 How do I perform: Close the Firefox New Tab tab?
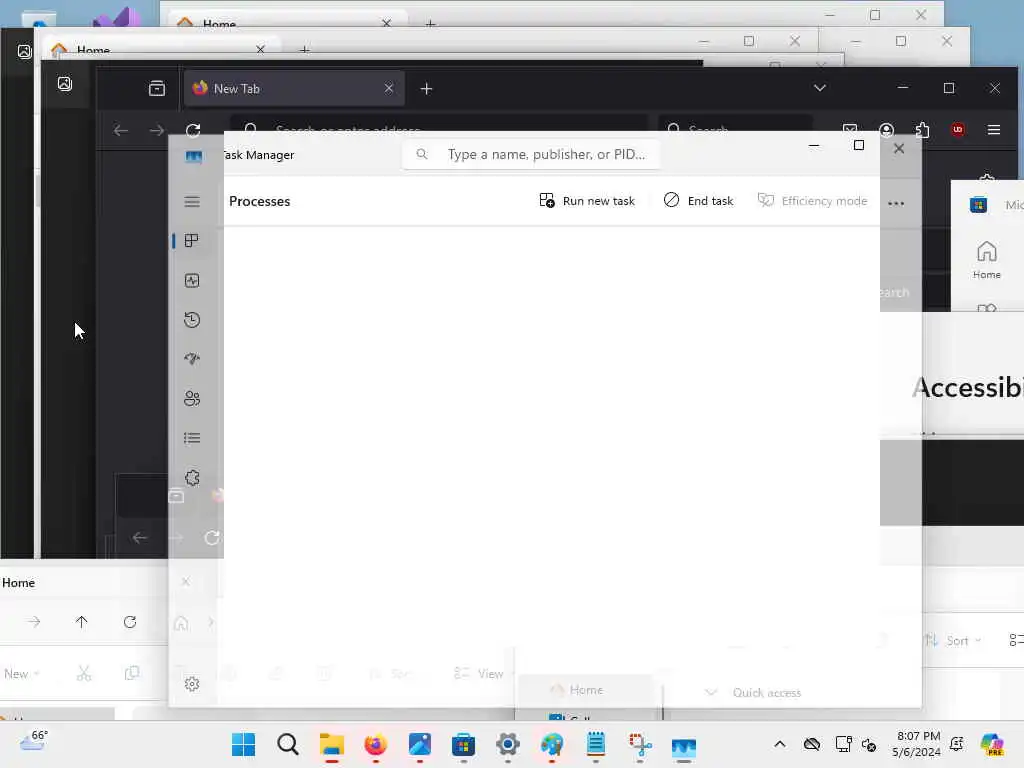389,88
